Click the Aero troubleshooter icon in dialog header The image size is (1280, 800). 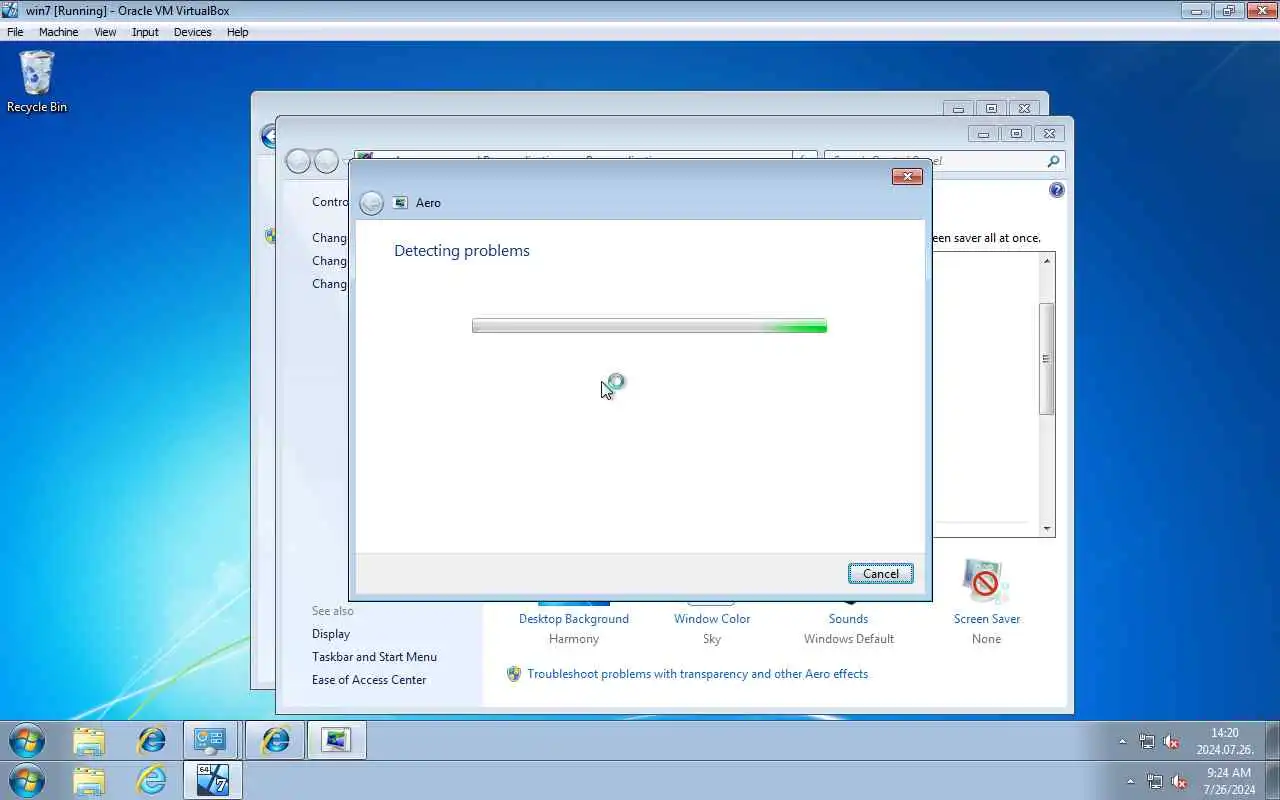coord(401,202)
